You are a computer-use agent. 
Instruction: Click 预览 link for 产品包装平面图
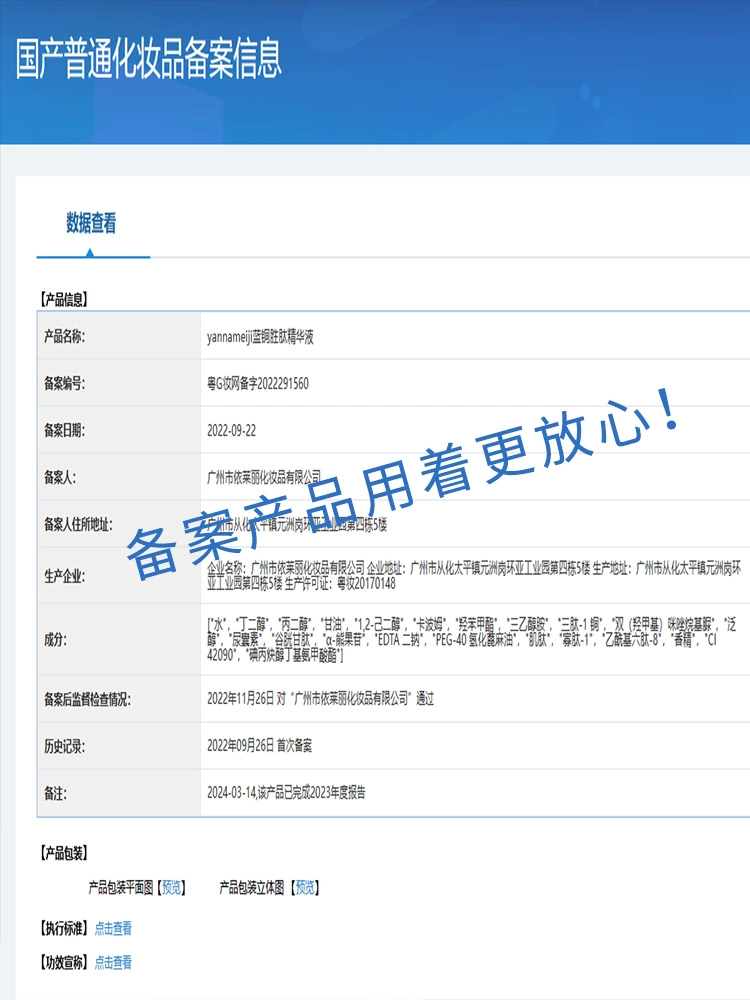coord(172,887)
